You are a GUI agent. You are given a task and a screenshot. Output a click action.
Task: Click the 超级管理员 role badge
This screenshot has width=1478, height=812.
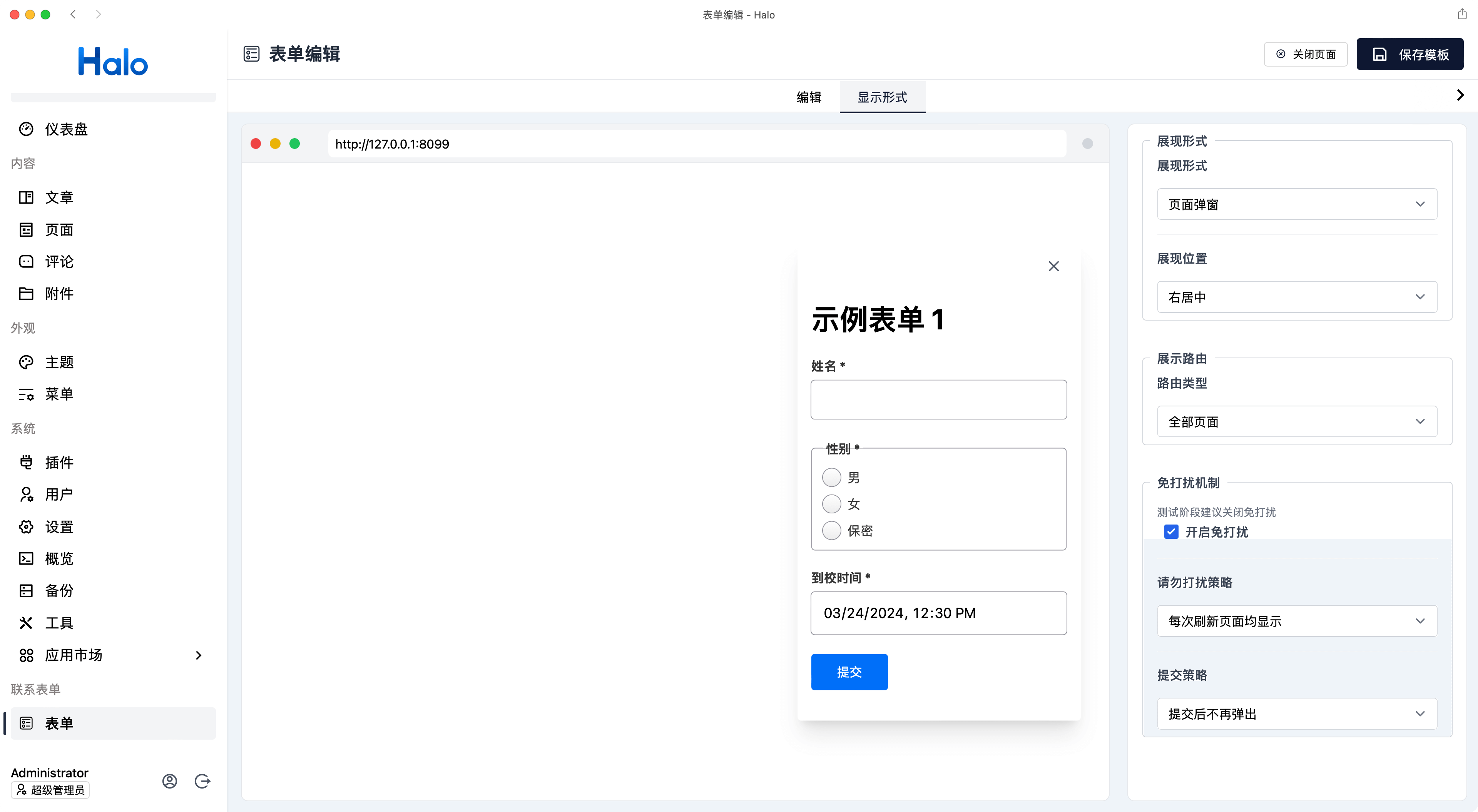50,790
